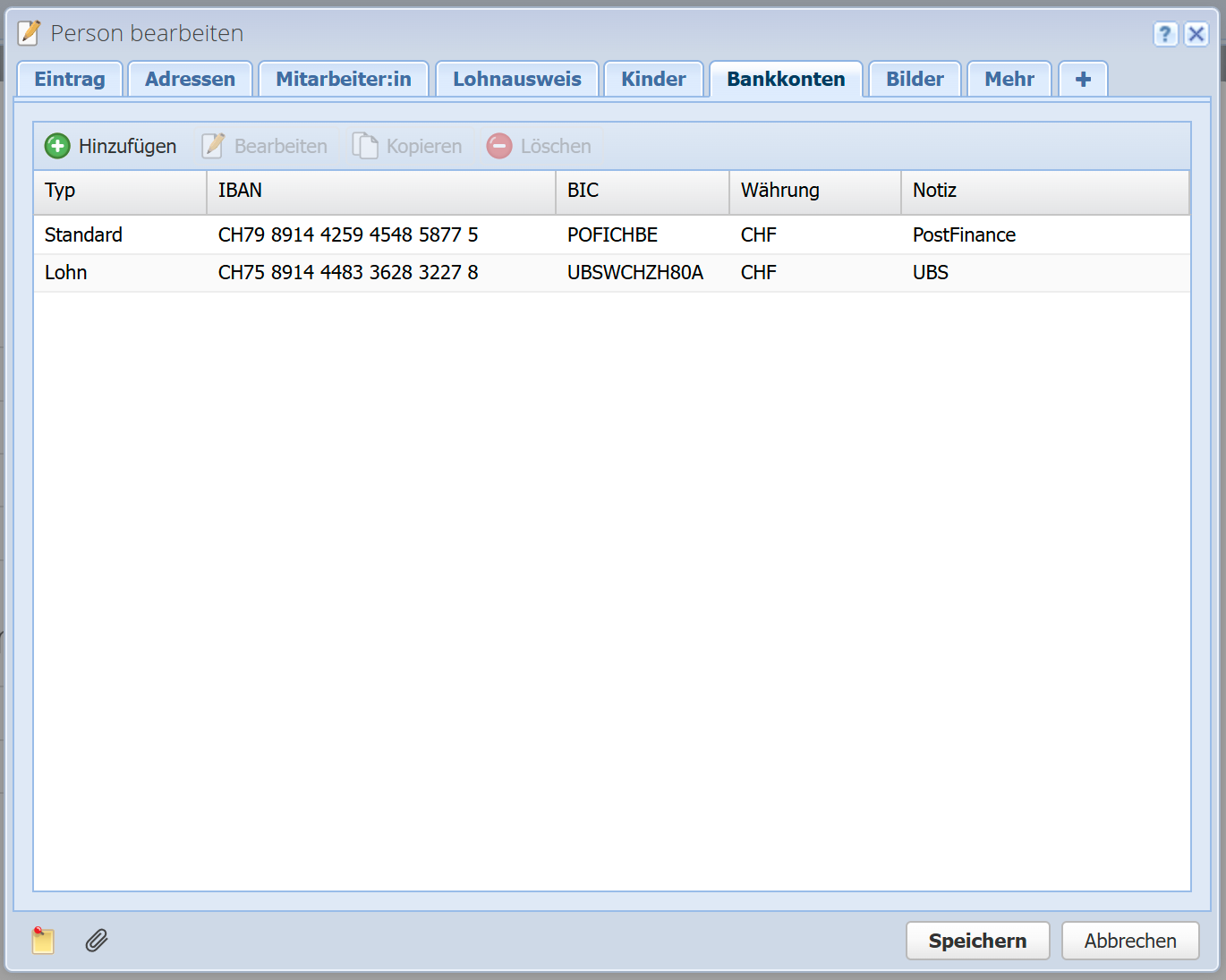Select the Lohnausweis tab
The width and height of the screenshot is (1226, 980).
click(x=516, y=79)
